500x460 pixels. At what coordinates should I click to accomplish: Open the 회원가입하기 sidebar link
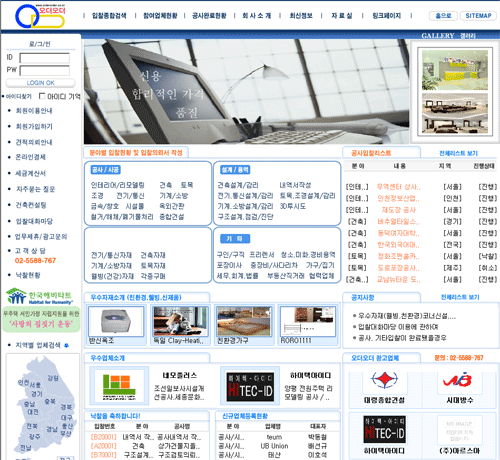(x=34, y=127)
